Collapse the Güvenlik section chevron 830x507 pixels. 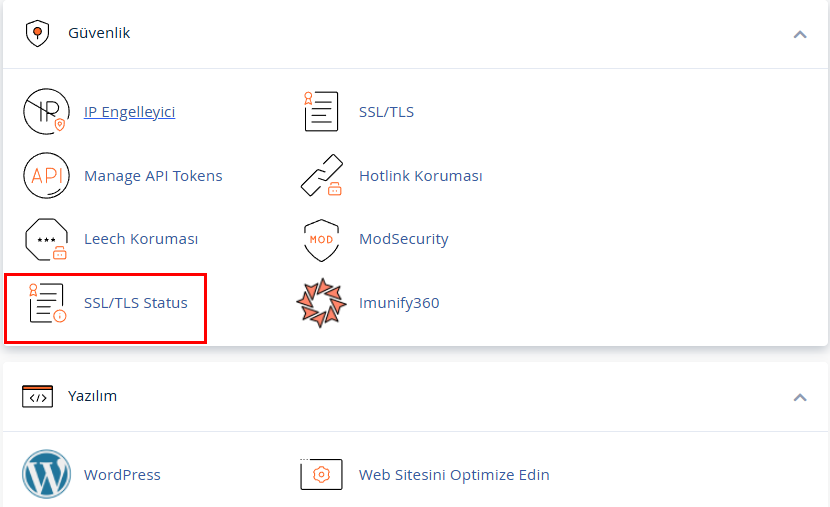click(799, 34)
